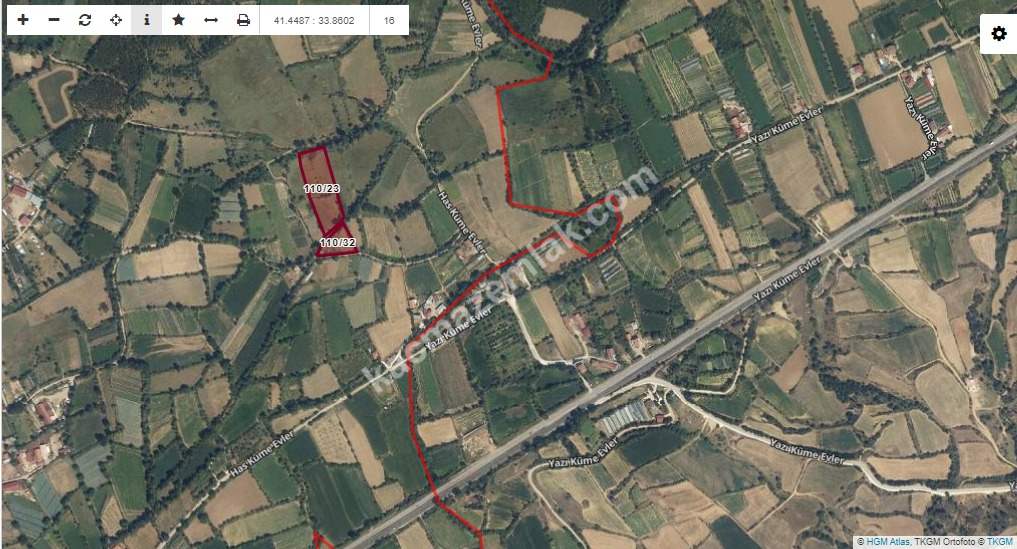The width and height of the screenshot is (1017, 549).
Task: Toggle the info query tool
Action: click(x=147, y=20)
